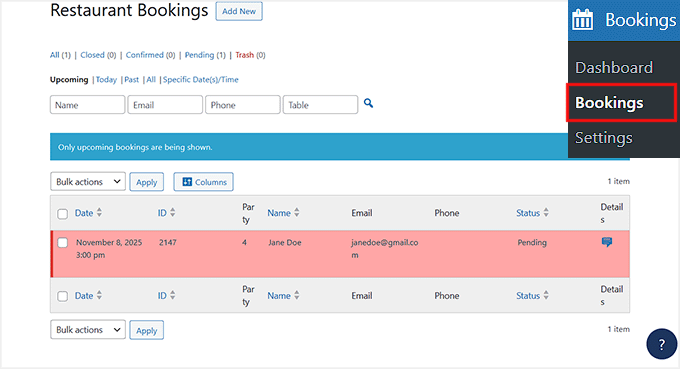Image resolution: width=680 pixels, height=369 pixels.
Task: Tick the select-all checkbox in top header
Action: click(62, 214)
